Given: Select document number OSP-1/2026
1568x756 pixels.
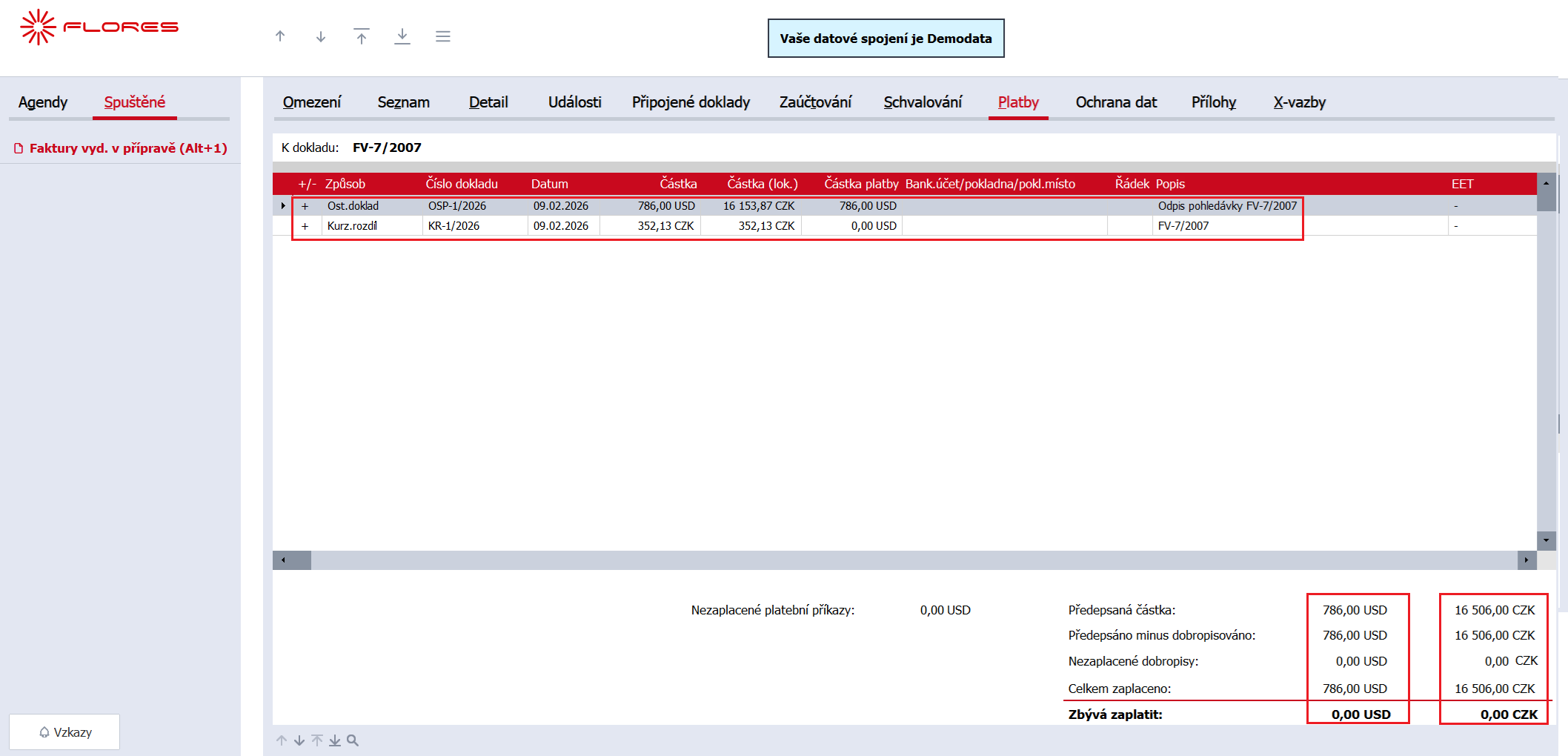Looking at the screenshot, I should [457, 206].
